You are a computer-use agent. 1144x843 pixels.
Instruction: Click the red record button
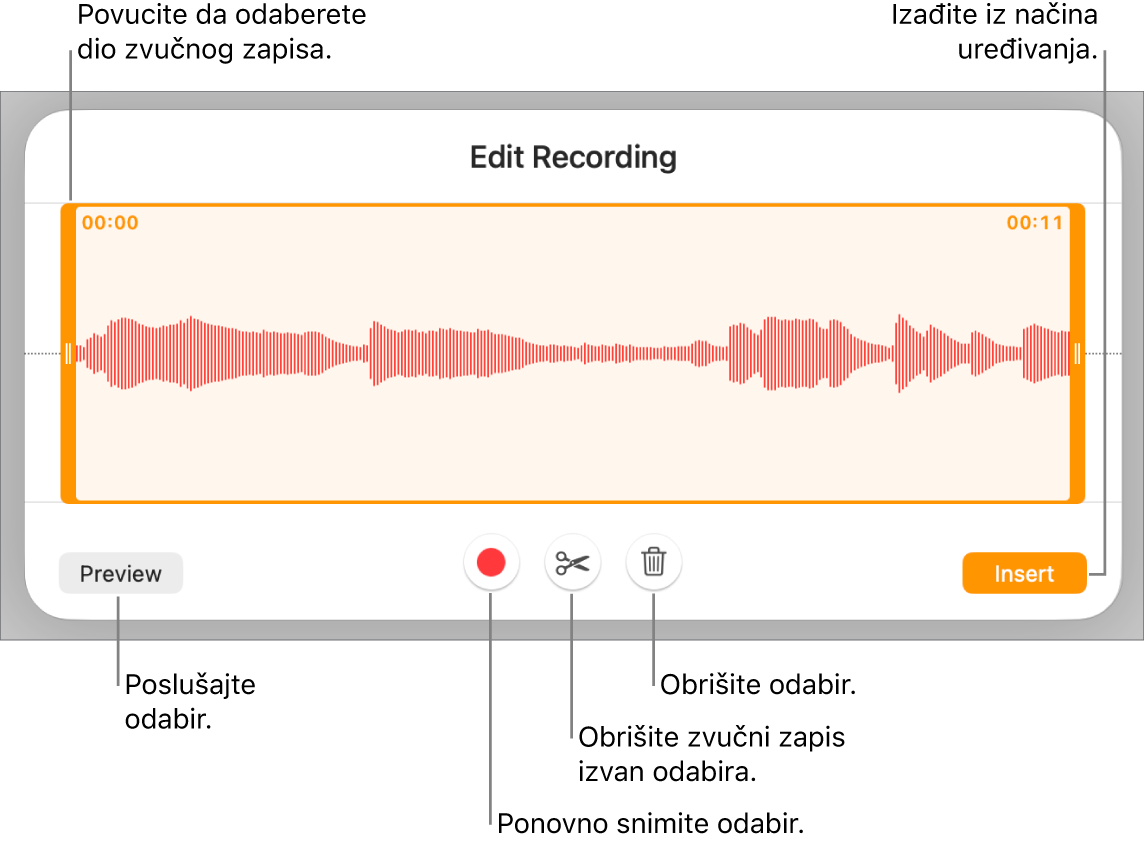tap(491, 564)
